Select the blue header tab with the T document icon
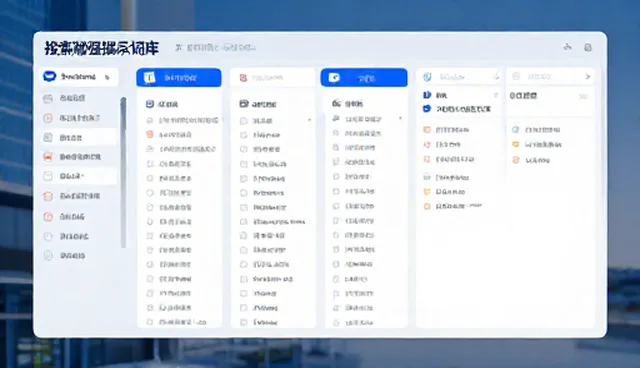The height and width of the screenshot is (368, 640). [179, 78]
